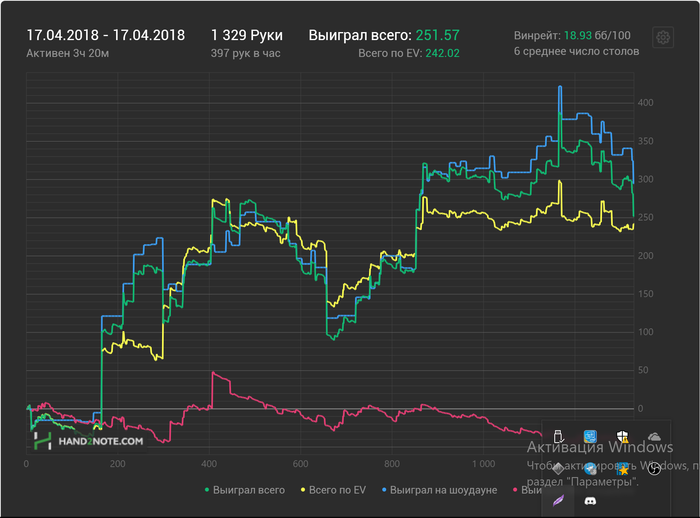Click the winrate value 18.93
The height and width of the screenshot is (518, 700).
[578, 36]
